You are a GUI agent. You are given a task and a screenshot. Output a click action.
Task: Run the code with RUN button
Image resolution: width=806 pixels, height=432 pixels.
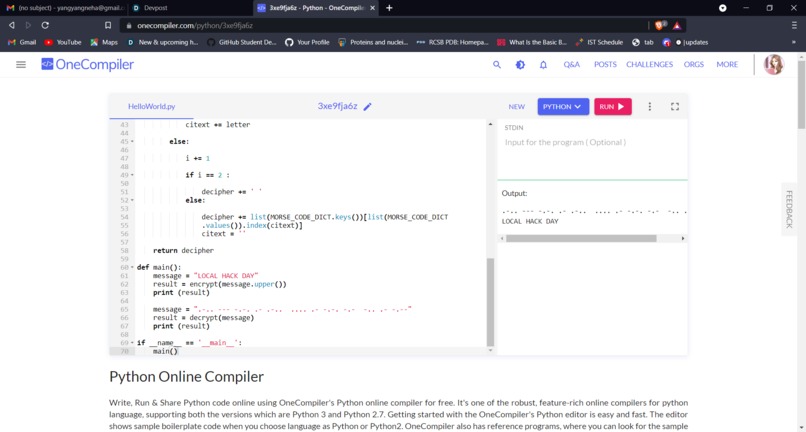point(613,106)
